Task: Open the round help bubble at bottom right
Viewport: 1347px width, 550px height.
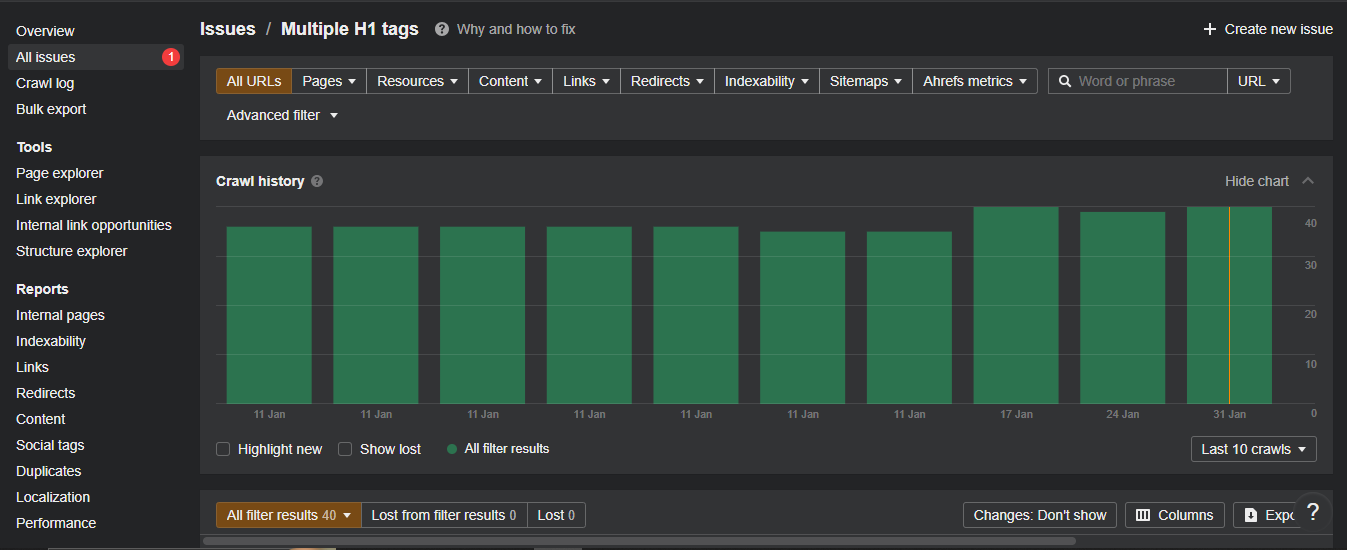Action: (x=1313, y=512)
